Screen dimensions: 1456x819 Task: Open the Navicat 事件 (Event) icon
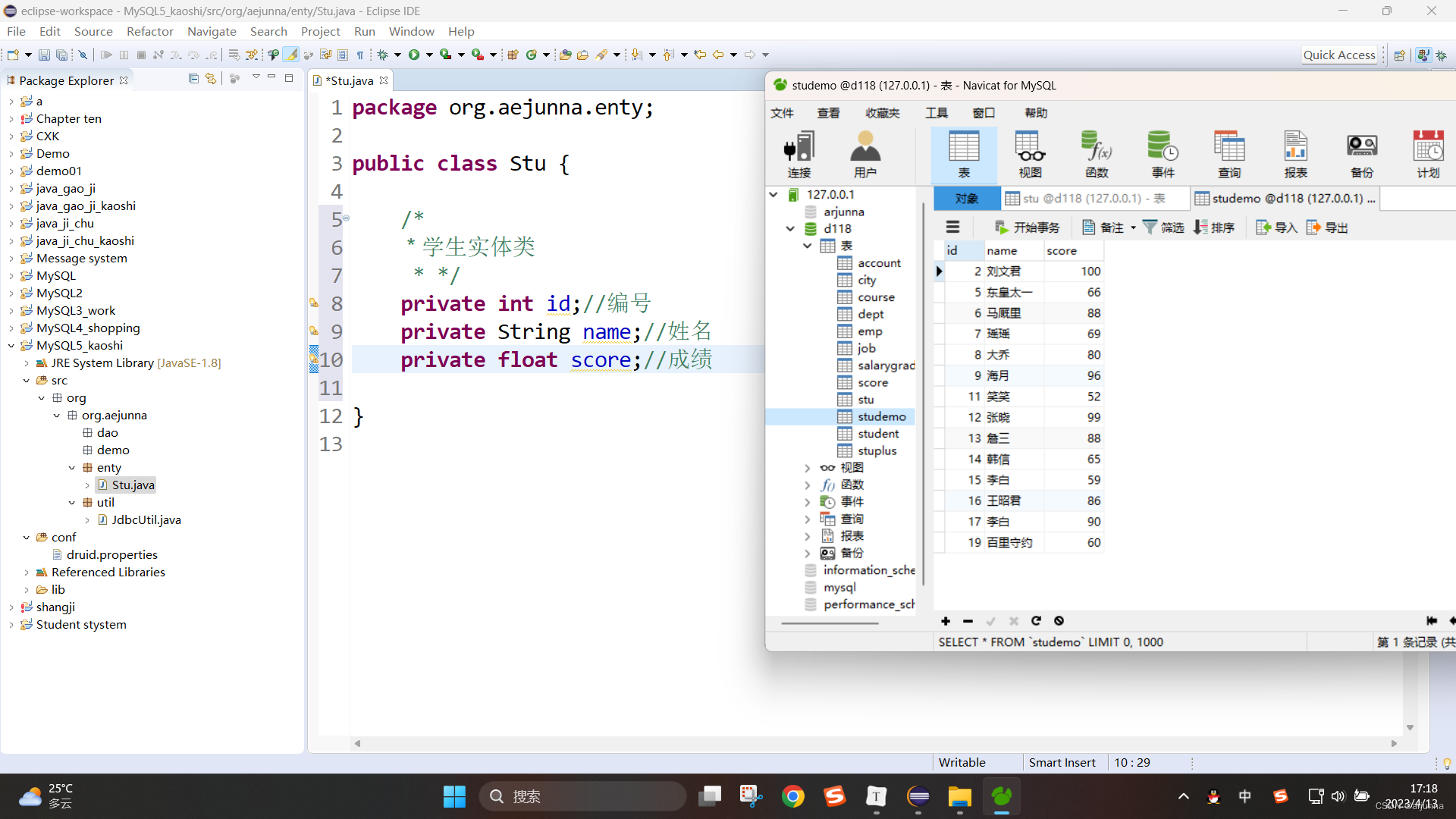coord(1163,155)
